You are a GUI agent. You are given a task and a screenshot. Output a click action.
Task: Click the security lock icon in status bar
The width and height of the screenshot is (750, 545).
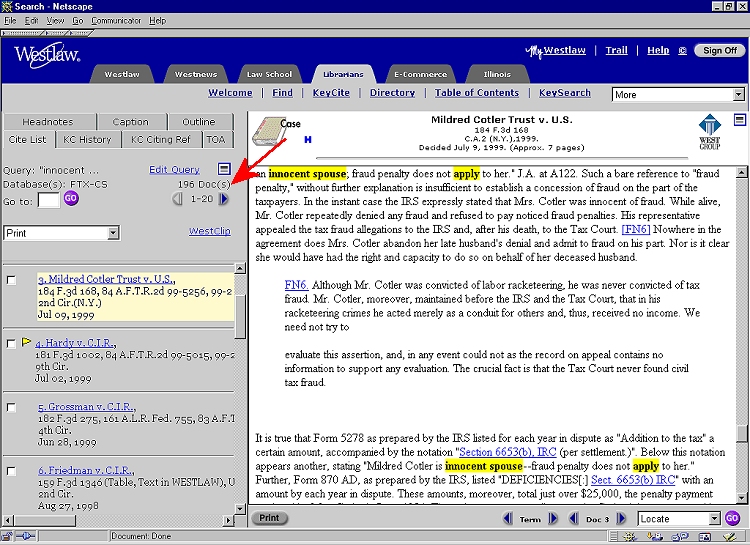point(7,536)
